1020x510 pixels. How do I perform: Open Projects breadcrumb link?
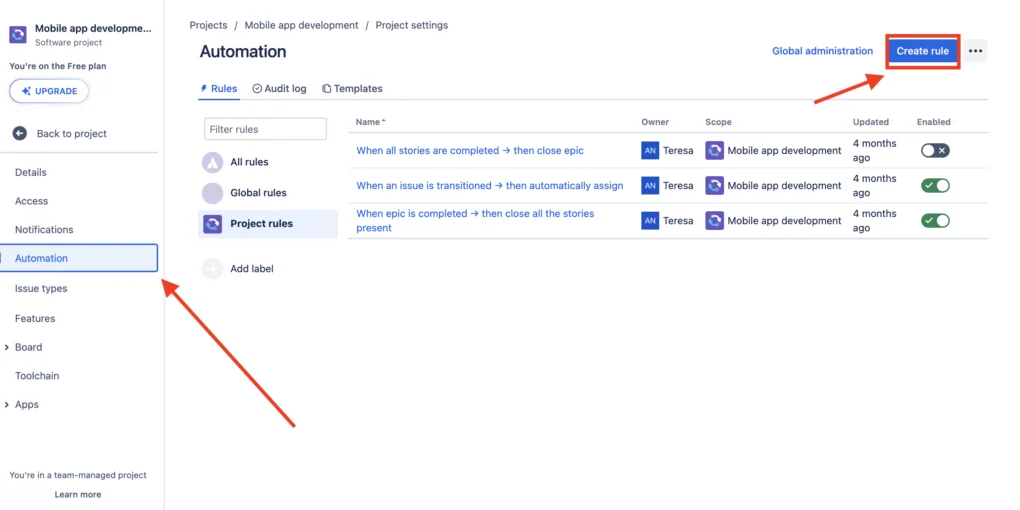click(208, 25)
